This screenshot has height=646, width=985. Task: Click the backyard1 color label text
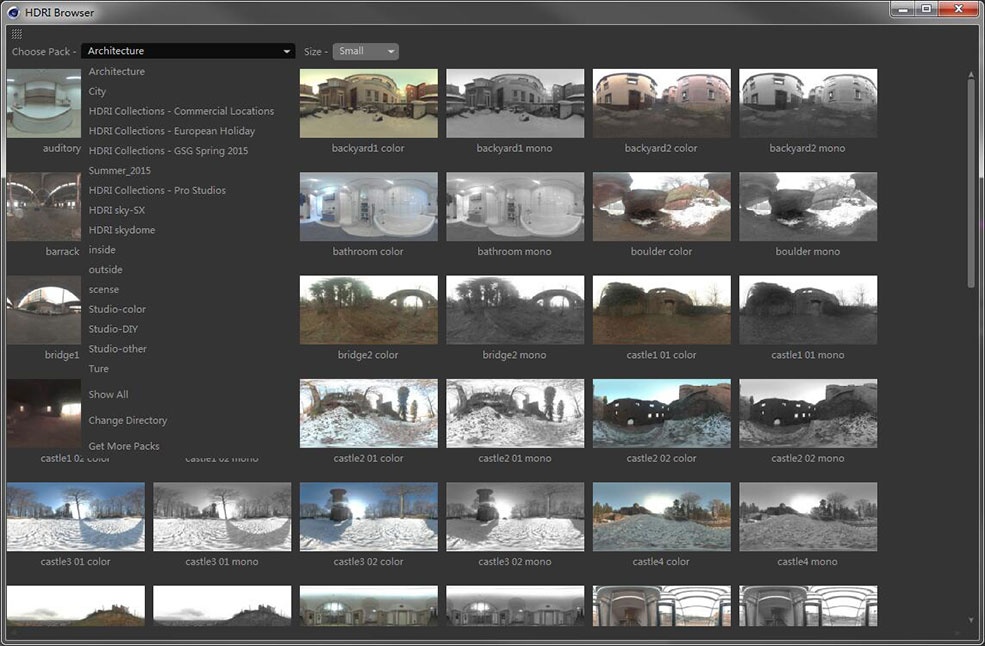pyautogui.click(x=368, y=148)
